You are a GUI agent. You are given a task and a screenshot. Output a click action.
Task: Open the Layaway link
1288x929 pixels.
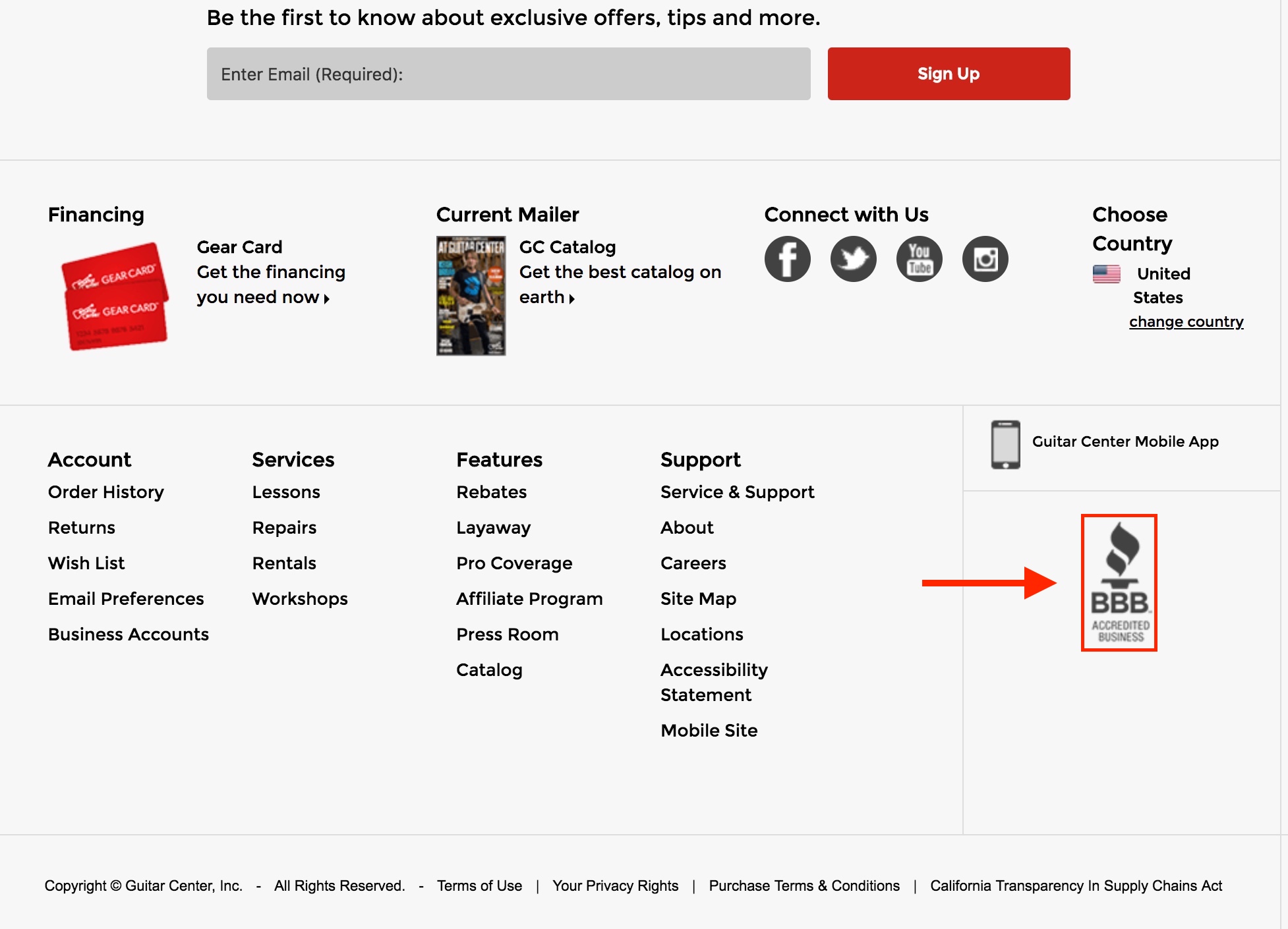pos(493,528)
